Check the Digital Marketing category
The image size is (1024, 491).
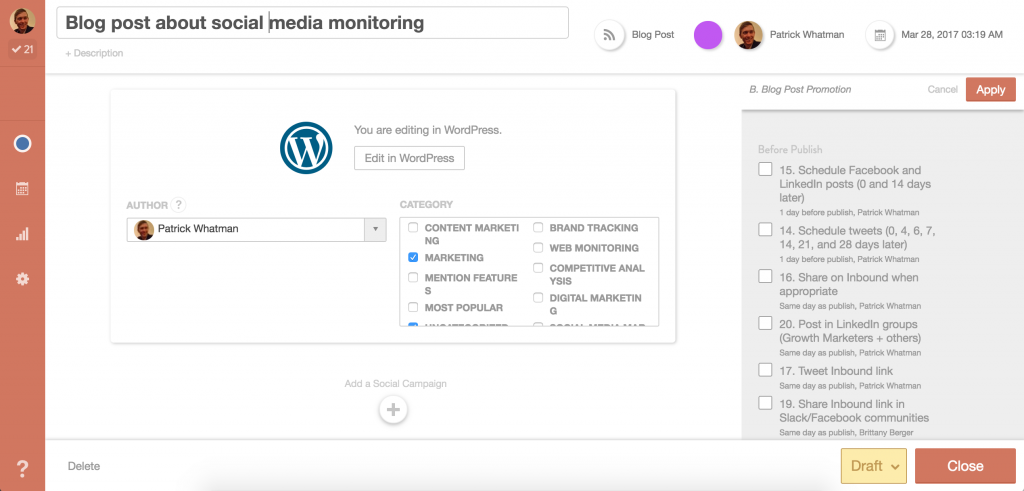point(538,298)
